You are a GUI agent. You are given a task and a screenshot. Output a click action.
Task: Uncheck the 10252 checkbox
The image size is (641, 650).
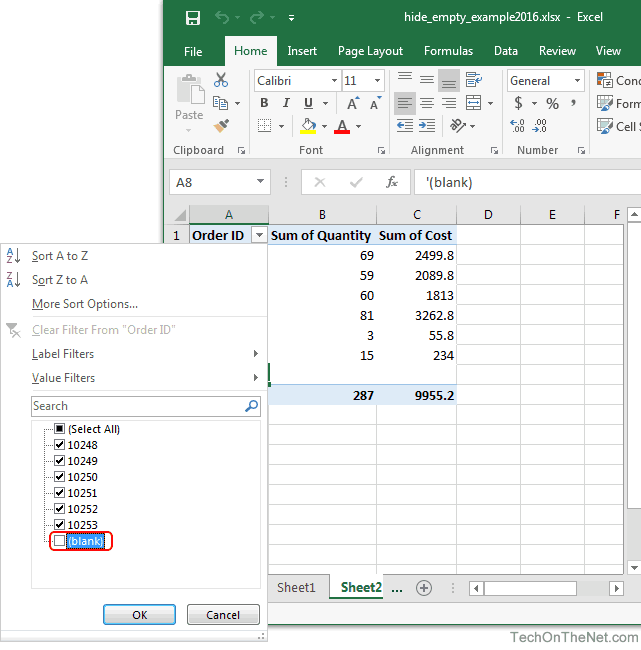click(x=60, y=509)
